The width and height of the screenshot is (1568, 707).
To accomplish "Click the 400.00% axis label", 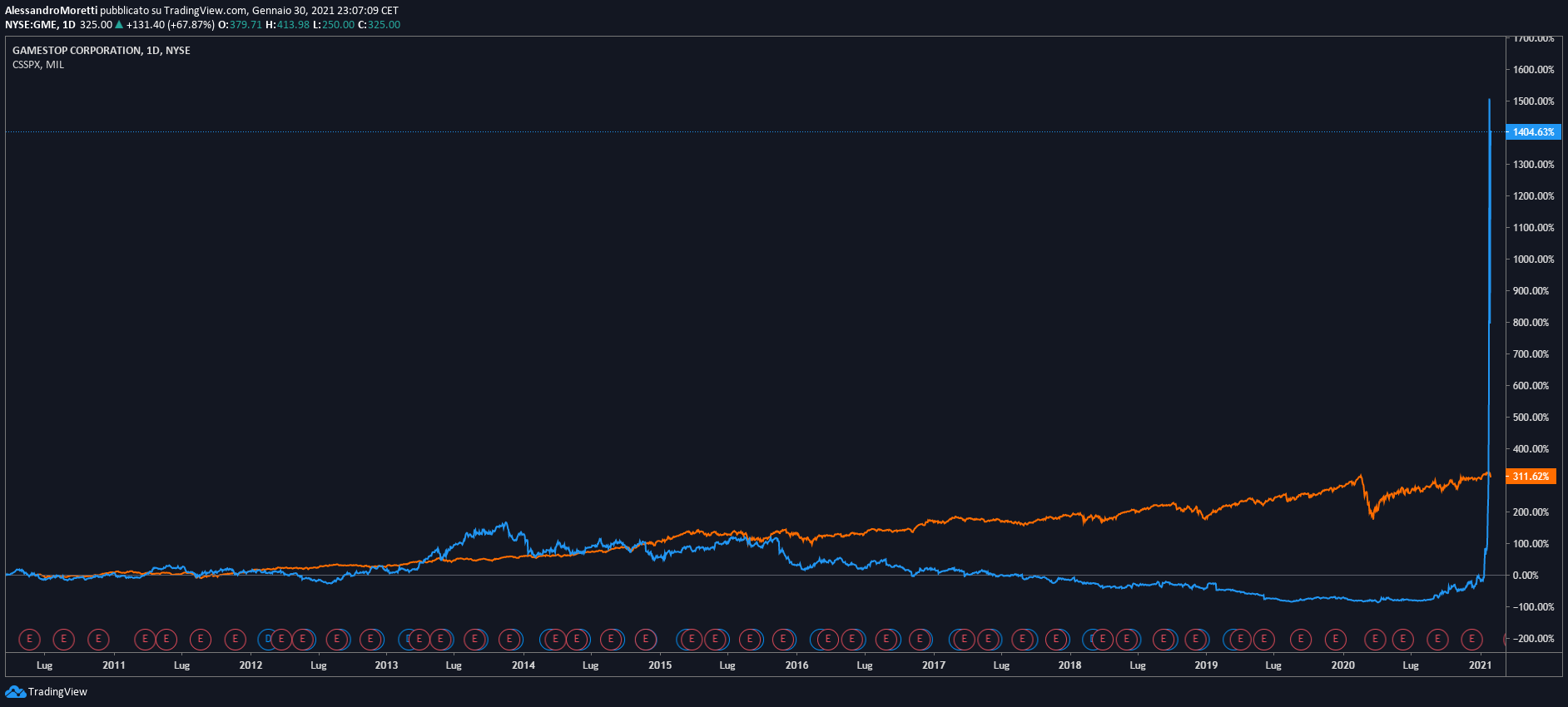I will point(1531,449).
